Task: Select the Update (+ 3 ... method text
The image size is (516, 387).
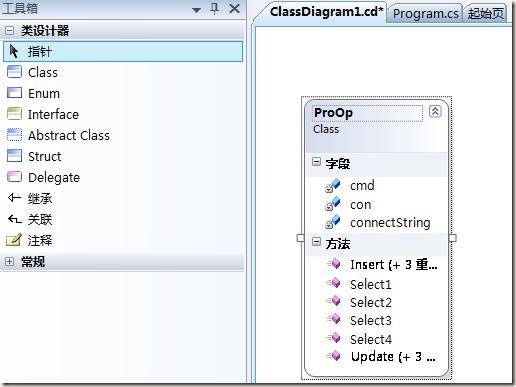Action: click(393, 357)
